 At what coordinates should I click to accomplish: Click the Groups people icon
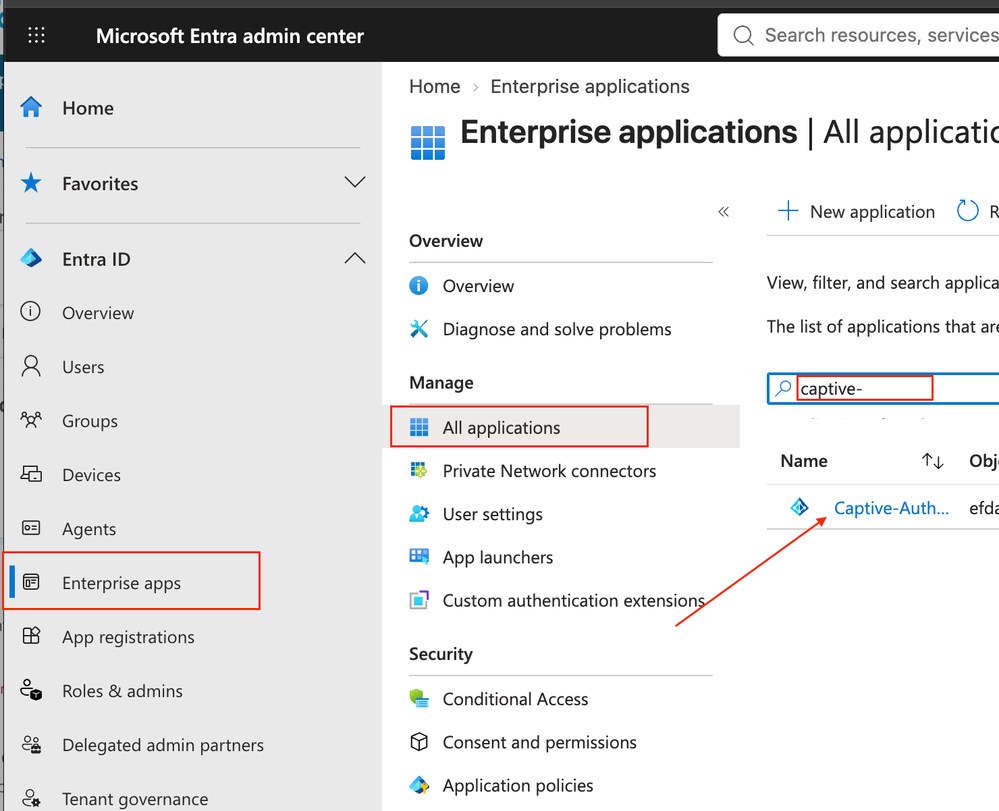point(31,420)
